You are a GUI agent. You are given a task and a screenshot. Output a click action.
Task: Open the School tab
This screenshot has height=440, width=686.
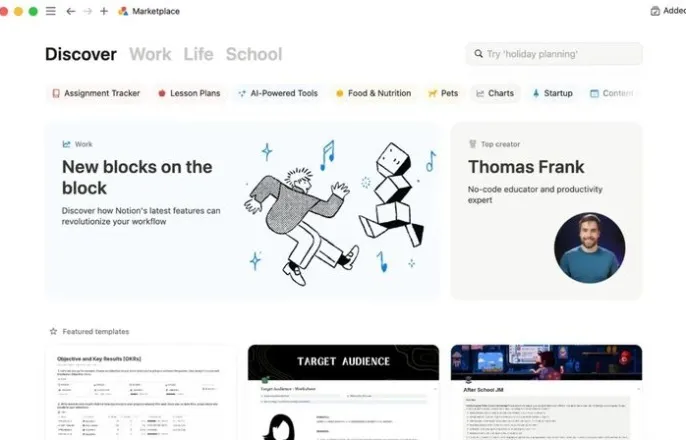[254, 54]
